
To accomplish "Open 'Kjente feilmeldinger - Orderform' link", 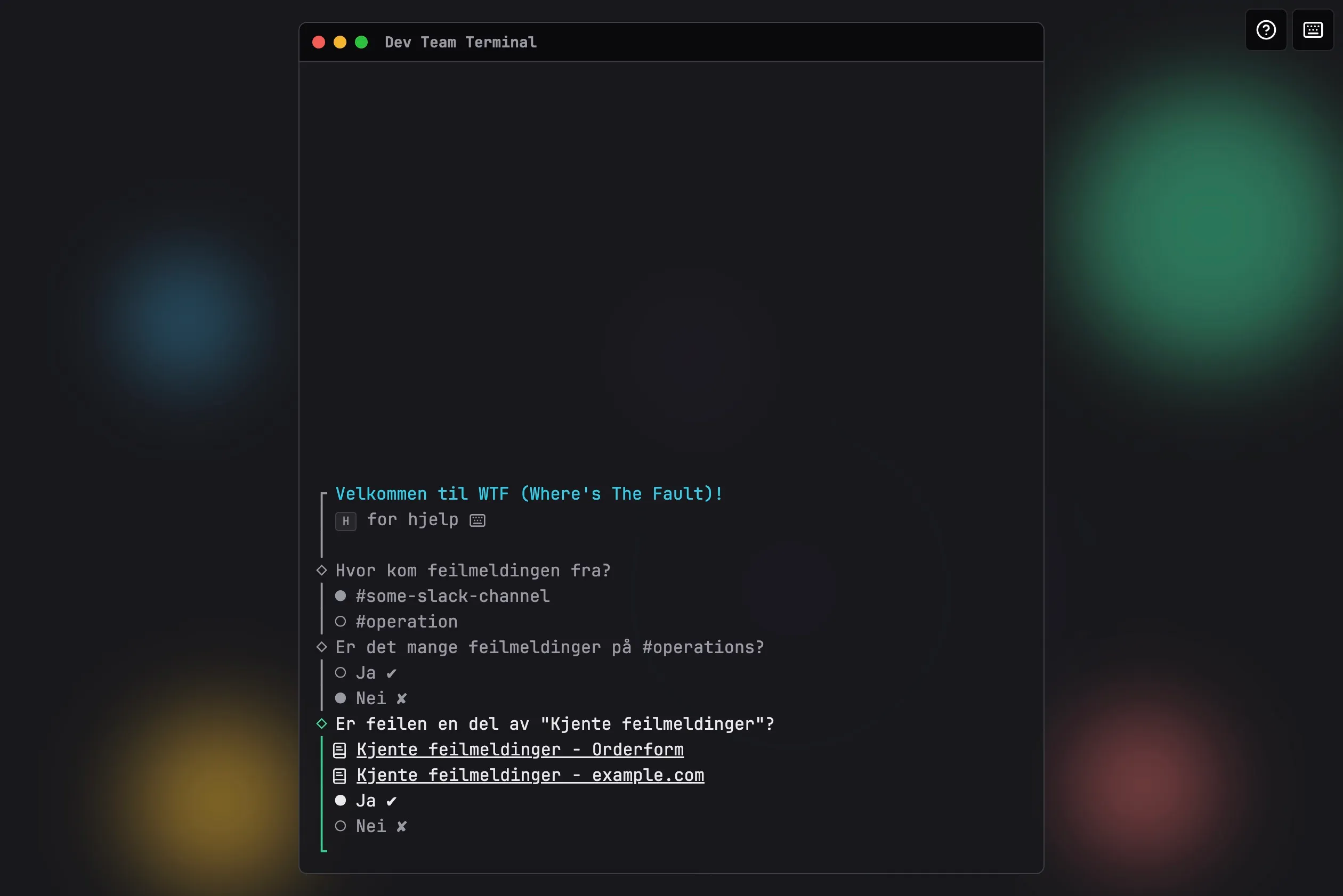I will (520, 750).
